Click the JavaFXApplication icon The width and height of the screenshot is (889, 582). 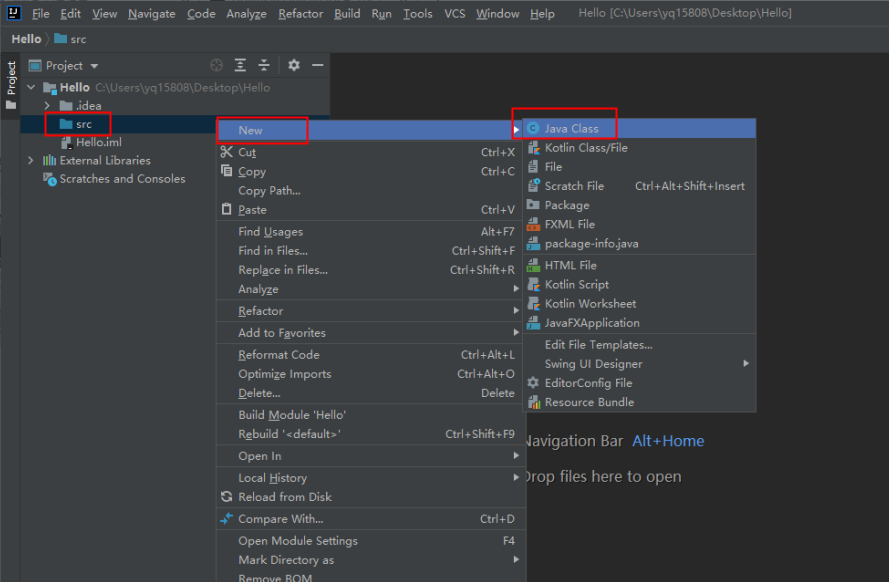point(534,323)
